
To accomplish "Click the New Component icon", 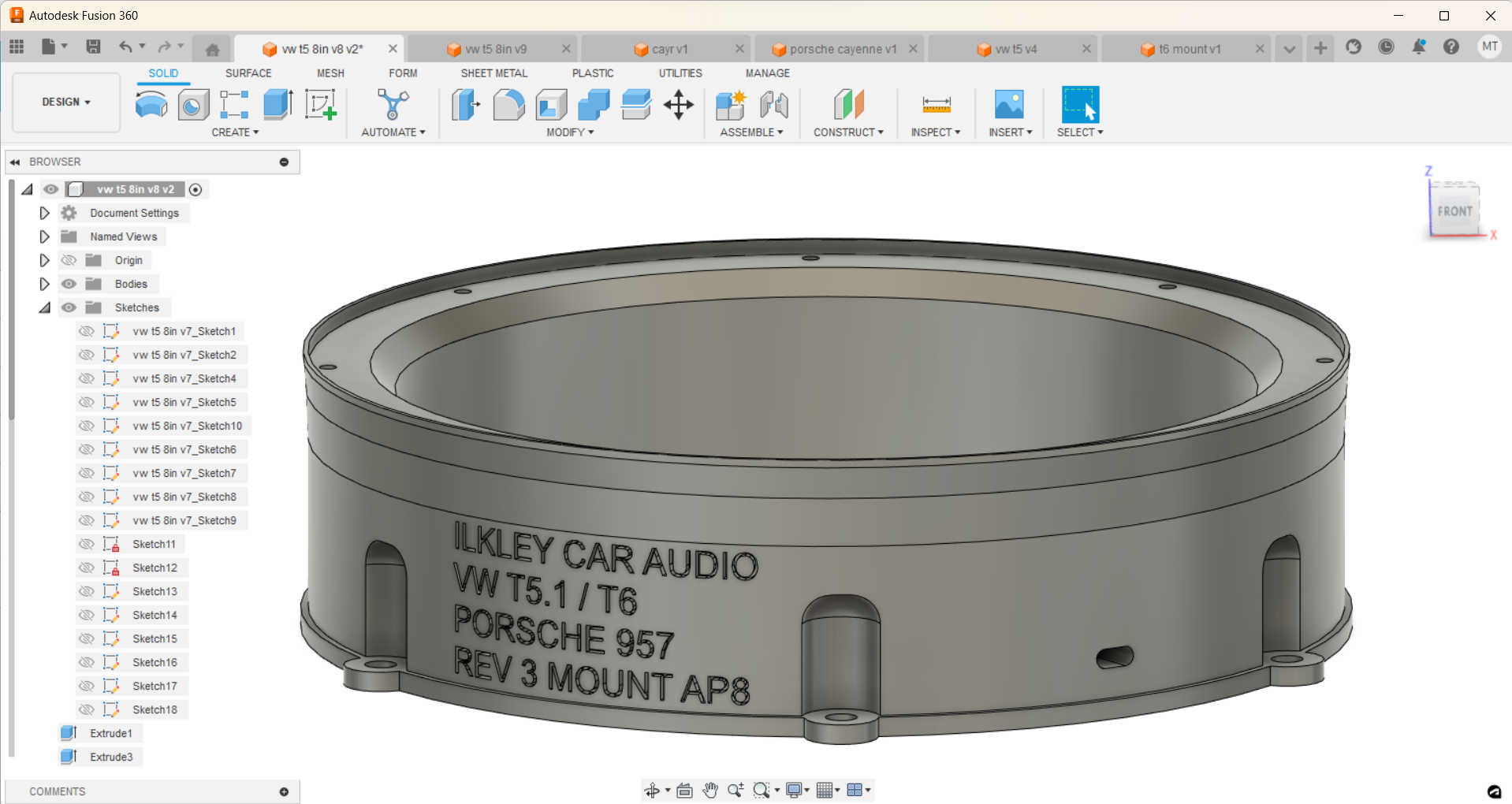I will pyautogui.click(x=731, y=104).
